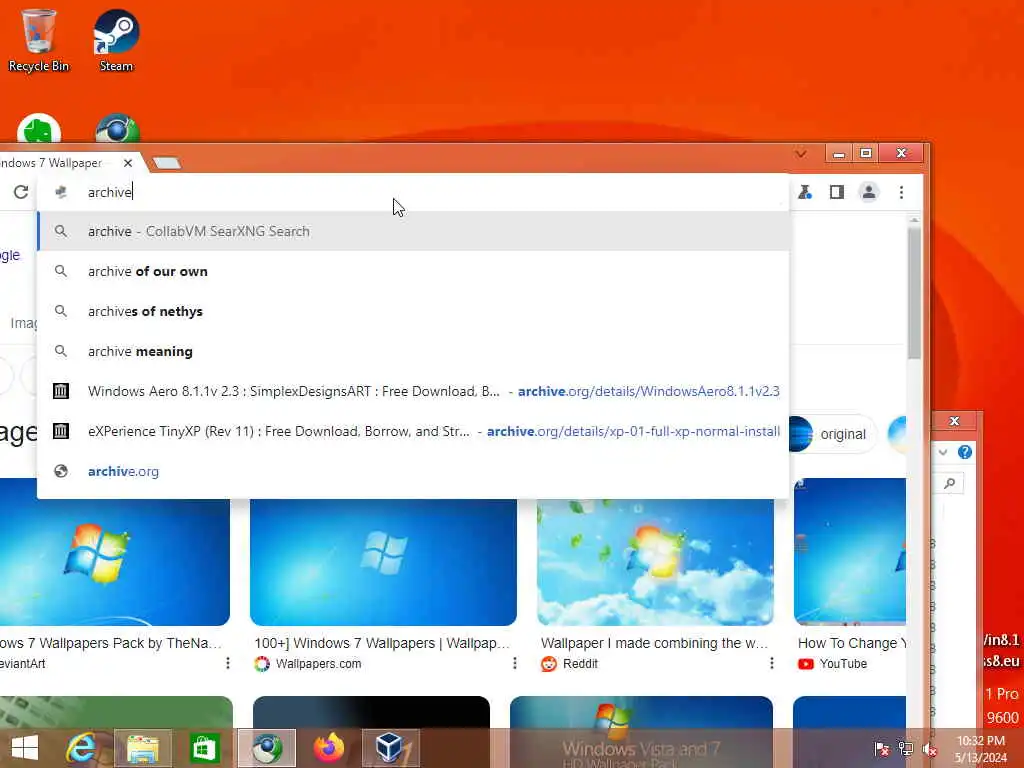Choose the archive.org URL suggestion
Viewport: 1024px width, 768px height.
click(x=413, y=471)
